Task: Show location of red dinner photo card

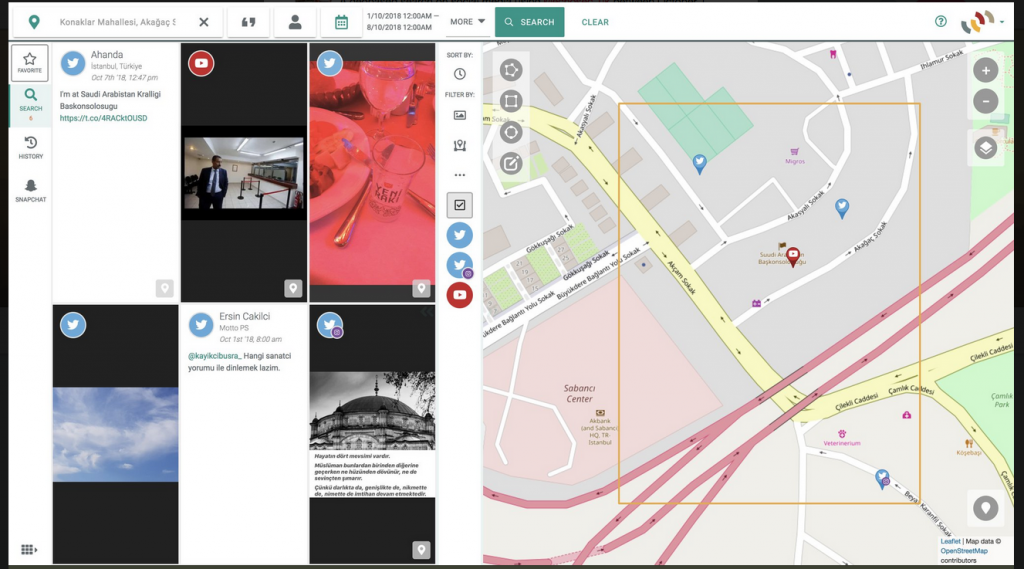Action: 421,288
